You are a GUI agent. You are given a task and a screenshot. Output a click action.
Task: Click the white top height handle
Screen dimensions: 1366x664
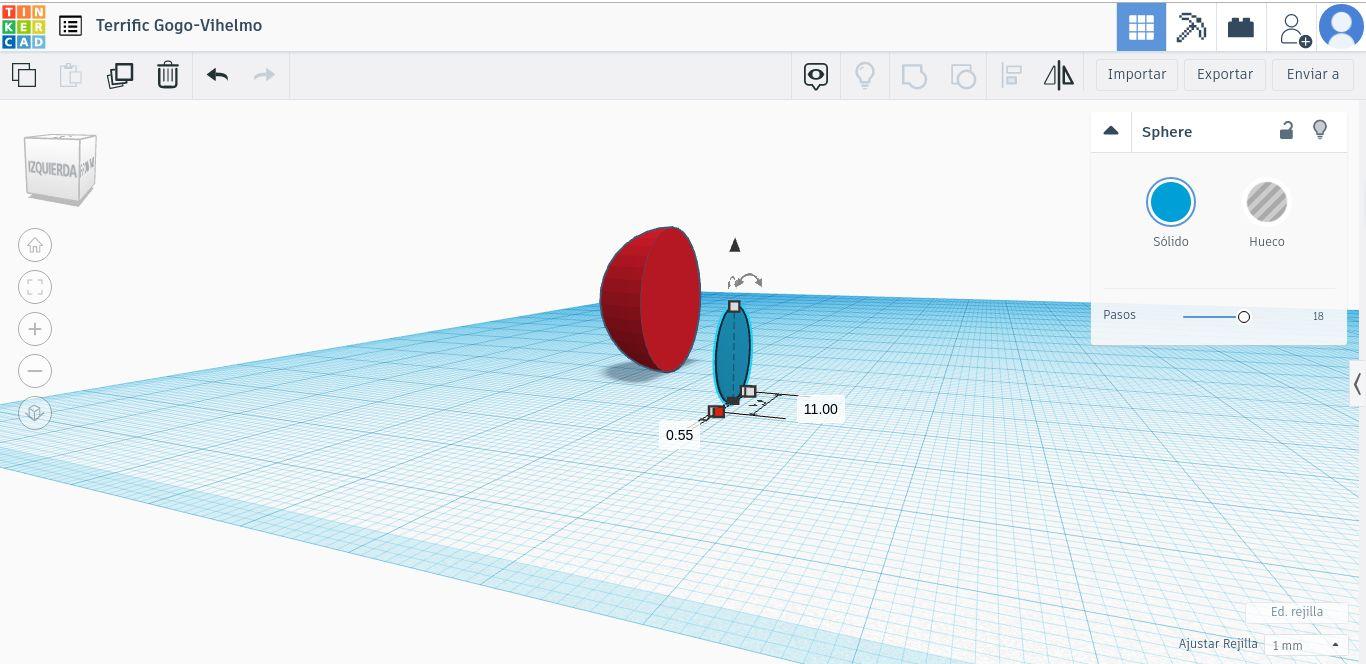(x=734, y=307)
